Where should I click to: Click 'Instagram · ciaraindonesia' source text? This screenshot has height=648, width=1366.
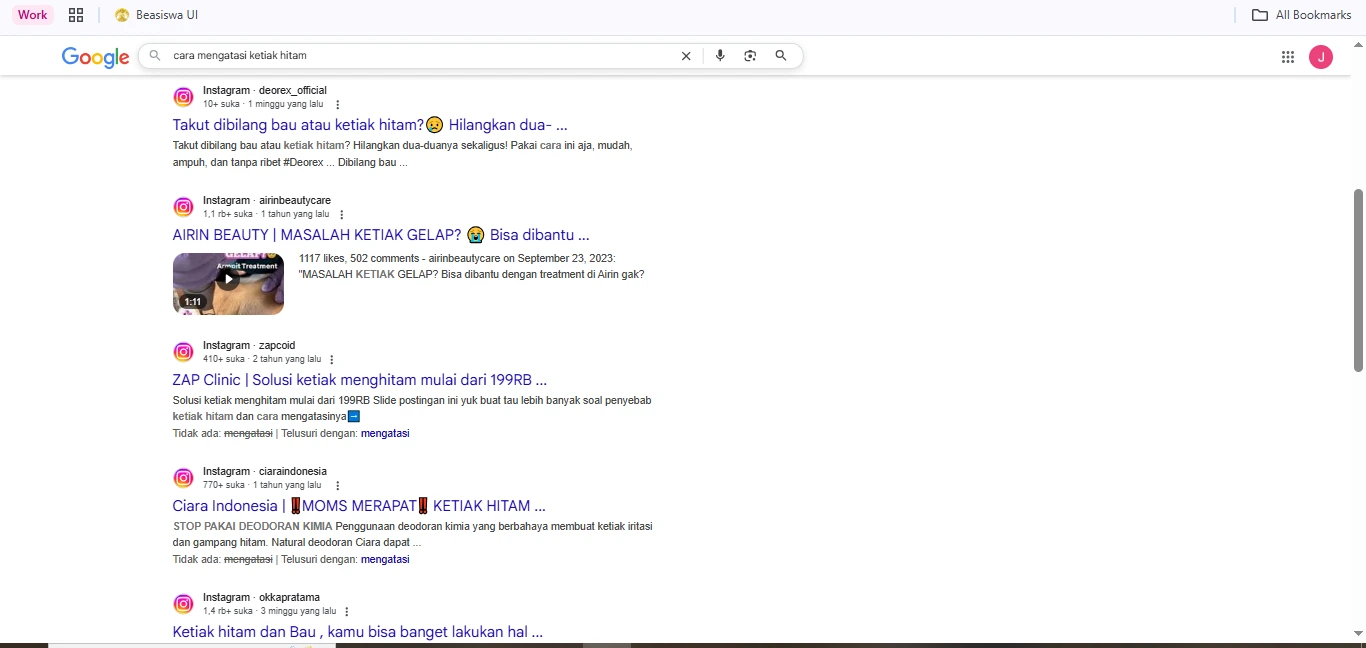[x=265, y=471]
